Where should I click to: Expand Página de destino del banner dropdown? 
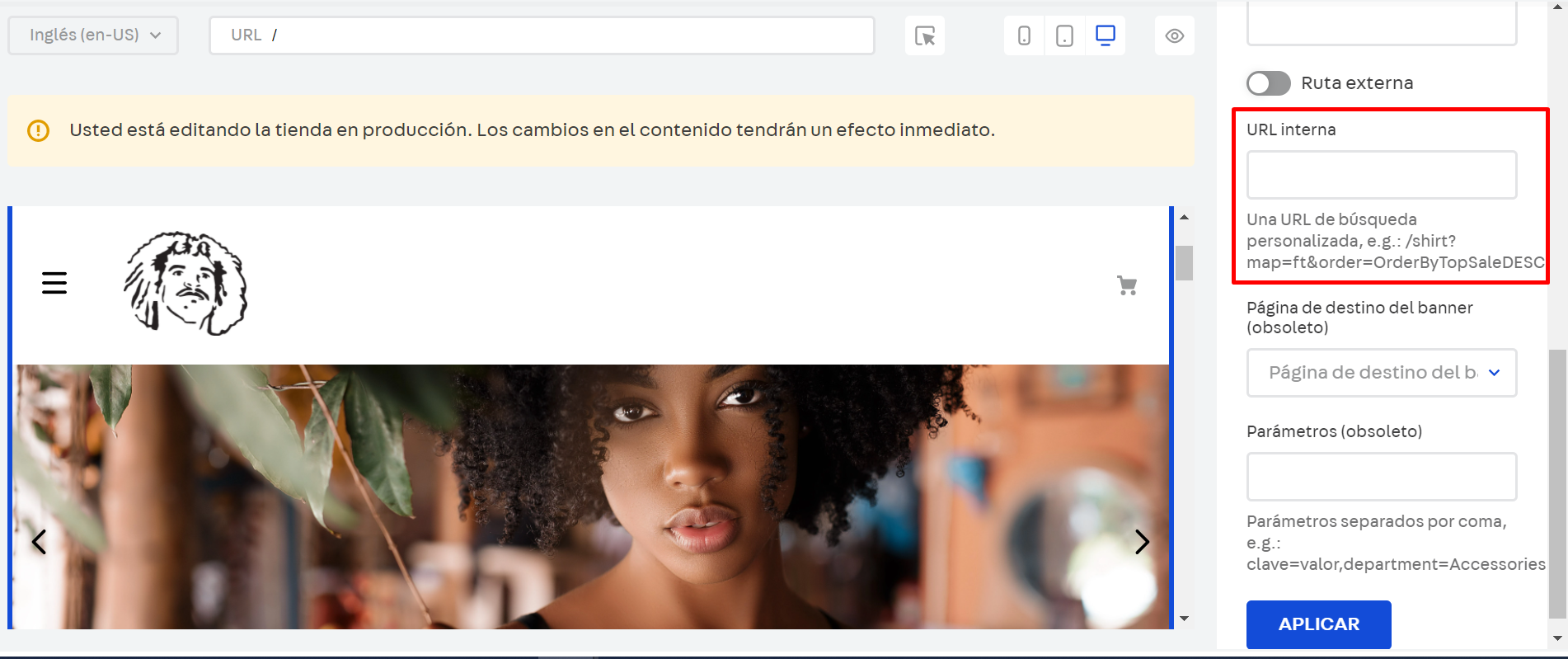[1381, 373]
